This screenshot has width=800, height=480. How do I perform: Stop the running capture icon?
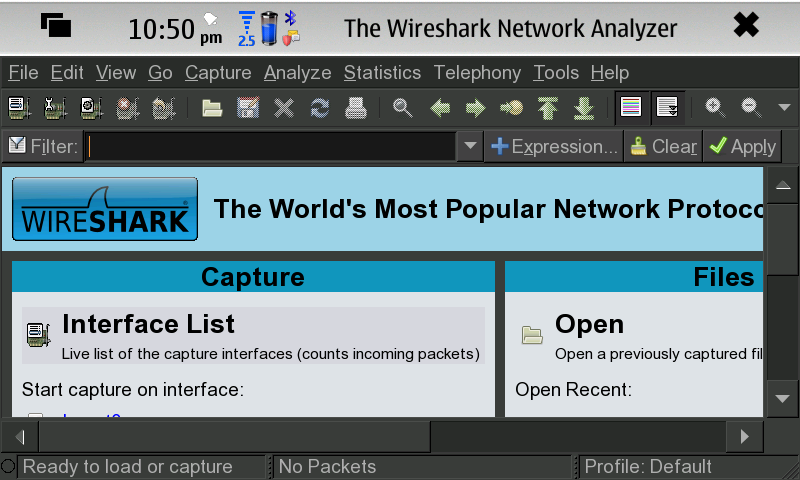(x=128, y=108)
